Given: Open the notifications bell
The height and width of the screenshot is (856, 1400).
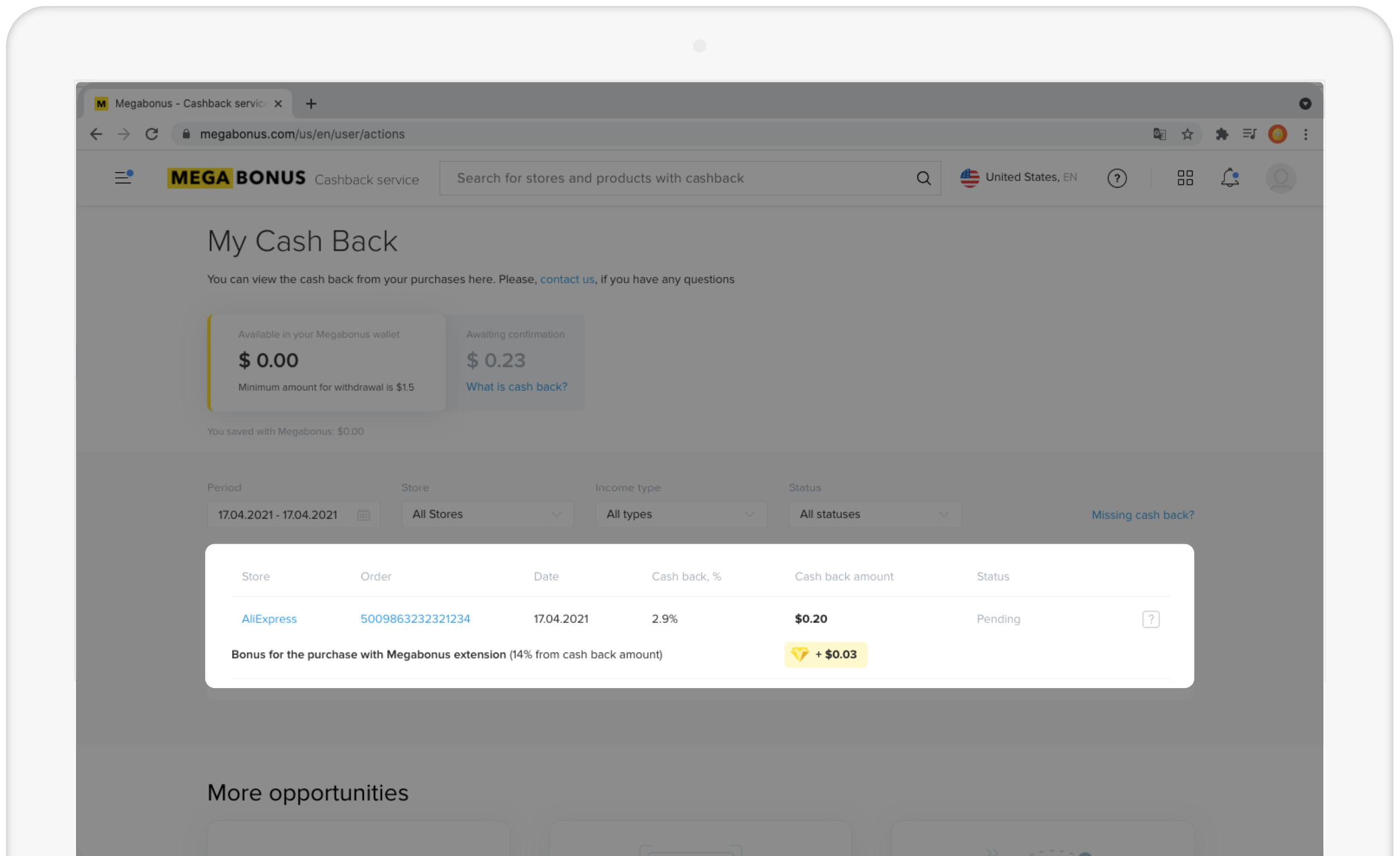Looking at the screenshot, I should 1229,178.
